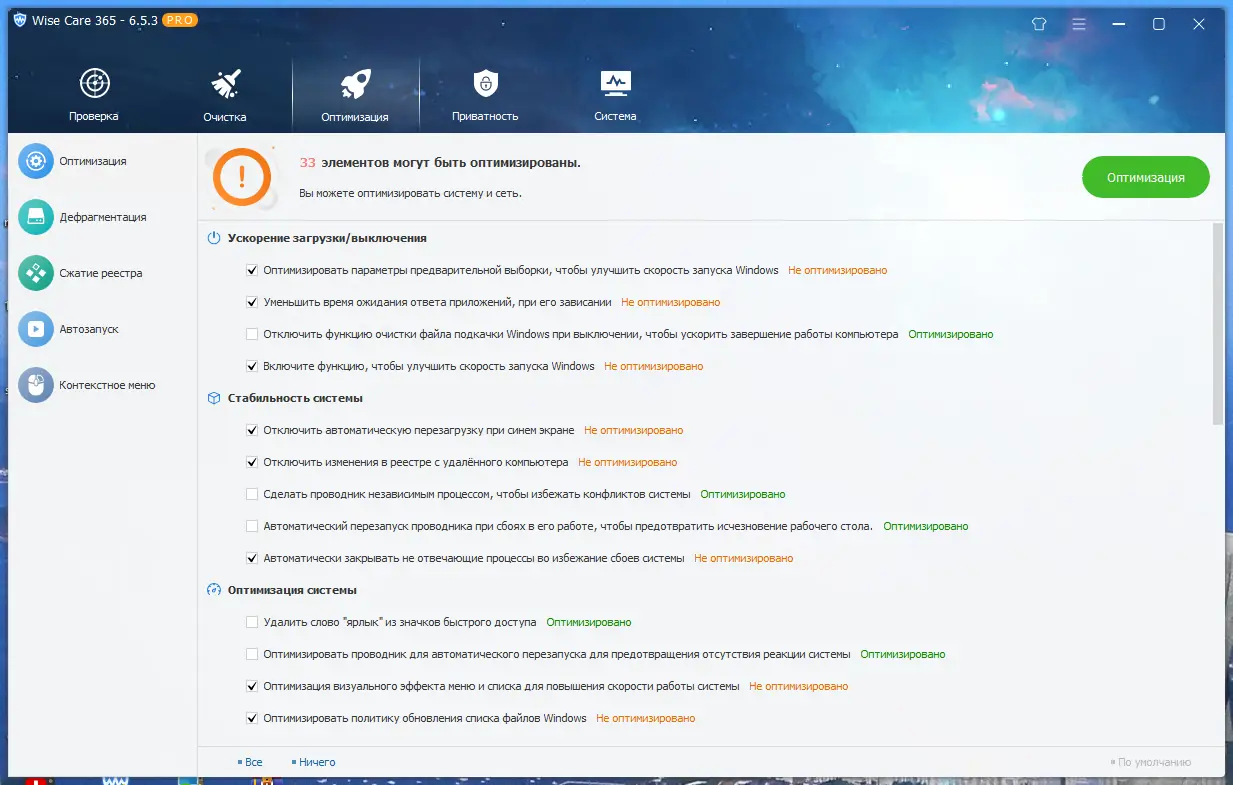1233x785 pixels.
Task: Uncheck Автоматически закрывать не отвечающие процессы
Action: coord(252,558)
